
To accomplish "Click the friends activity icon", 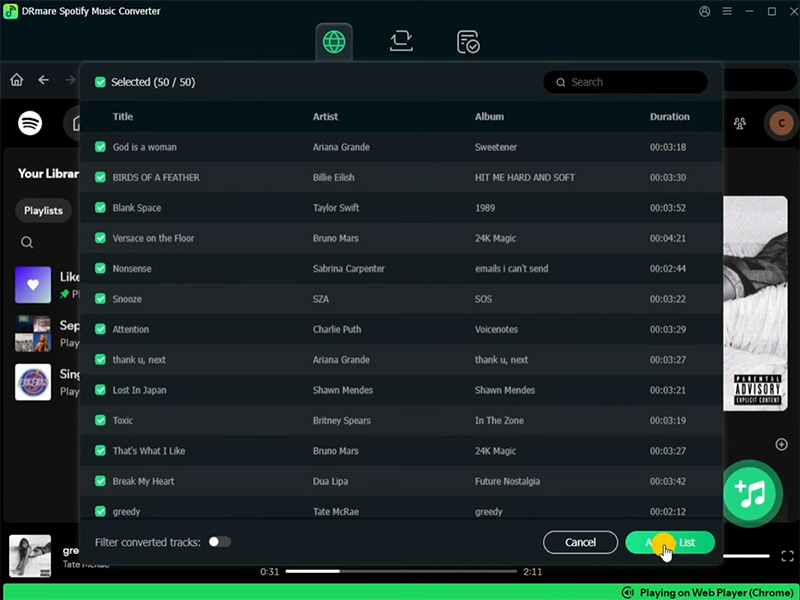I will (x=739, y=123).
